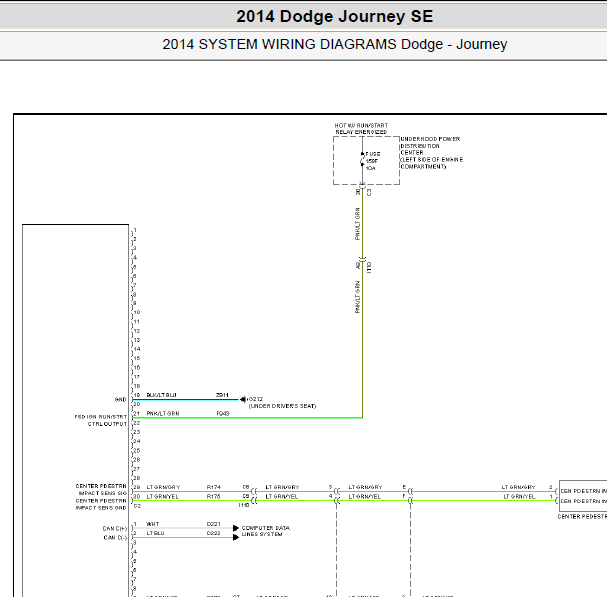Viewport: 607px width, 597px height.
Task: Click the "CAN C(-)" pin description
Action: pyautogui.click(x=115, y=538)
